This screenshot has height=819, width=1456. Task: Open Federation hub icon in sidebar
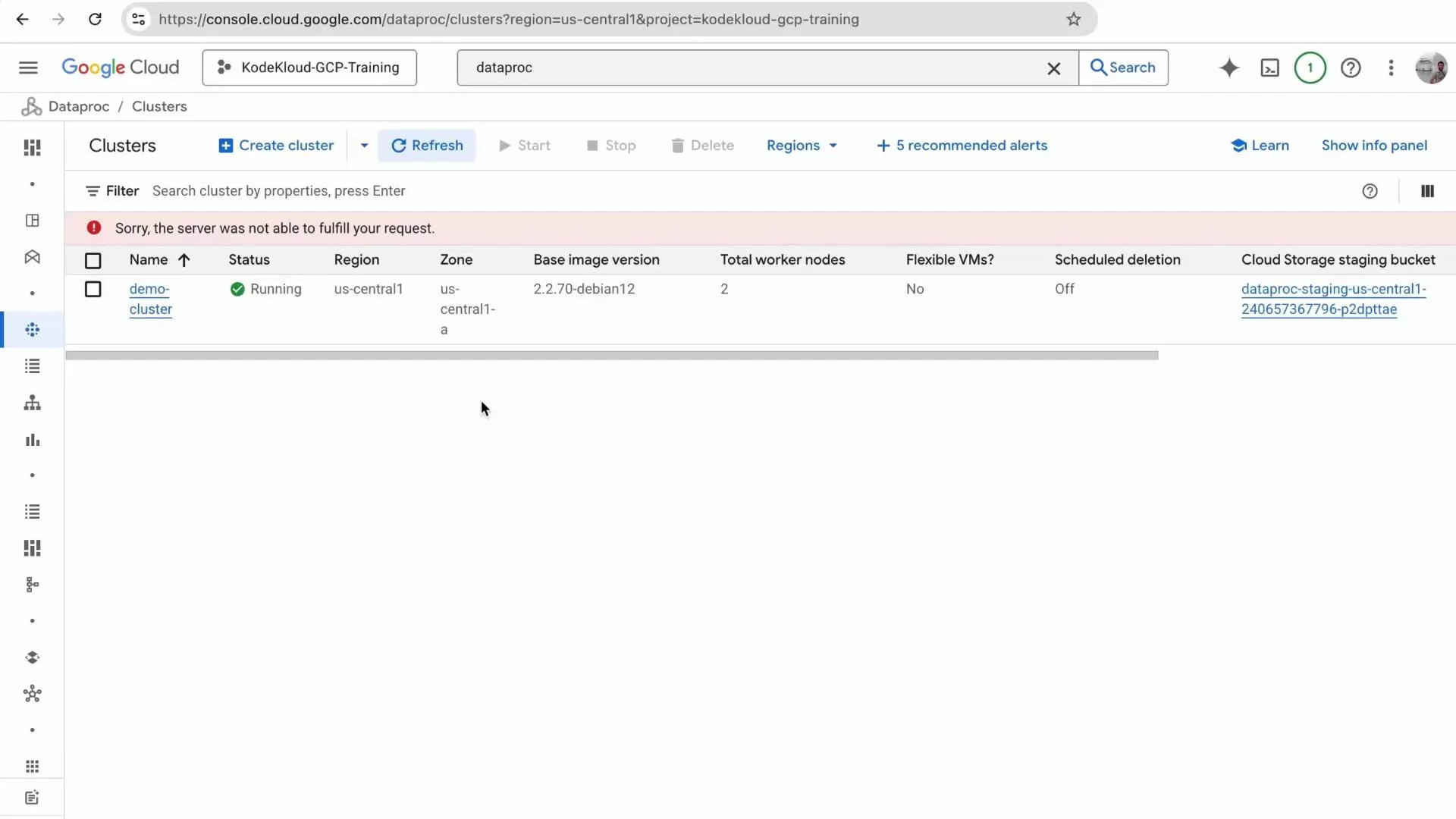pyautogui.click(x=32, y=694)
